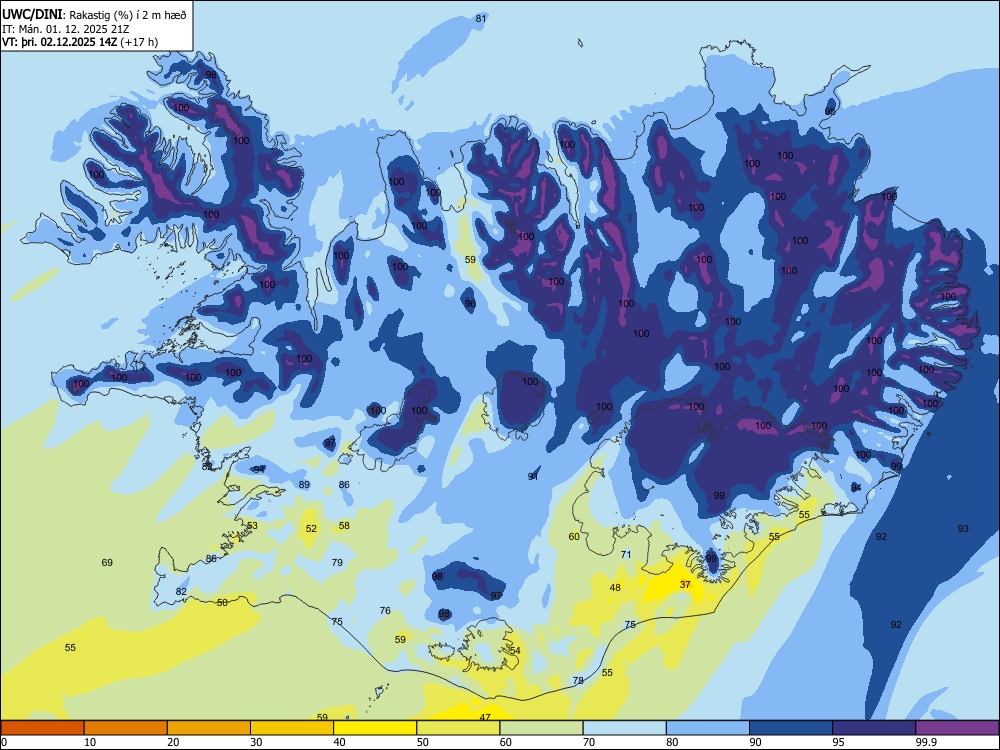Click the '58' humidity value on the map
The height and width of the screenshot is (750, 1000).
[x=344, y=526]
